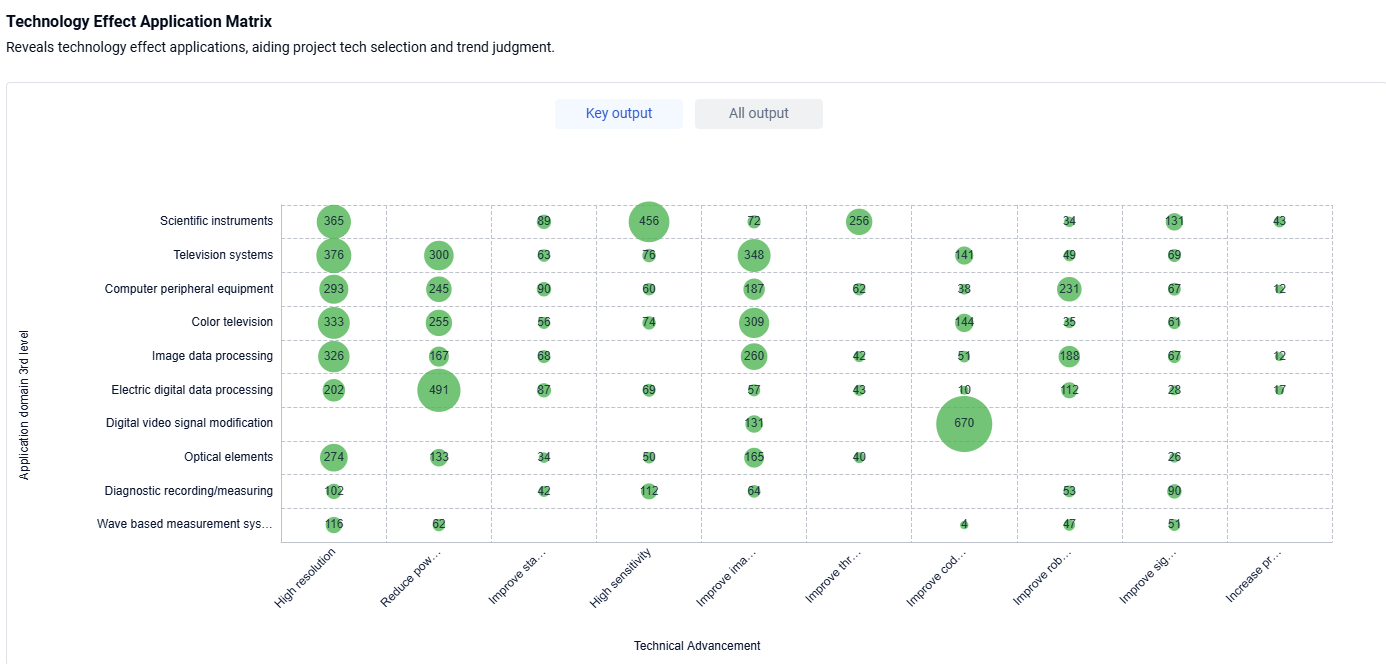The width and height of the screenshot is (1386, 664).
Task: Select the 365 bubble for Scientific instruments
Action: pyautogui.click(x=334, y=221)
